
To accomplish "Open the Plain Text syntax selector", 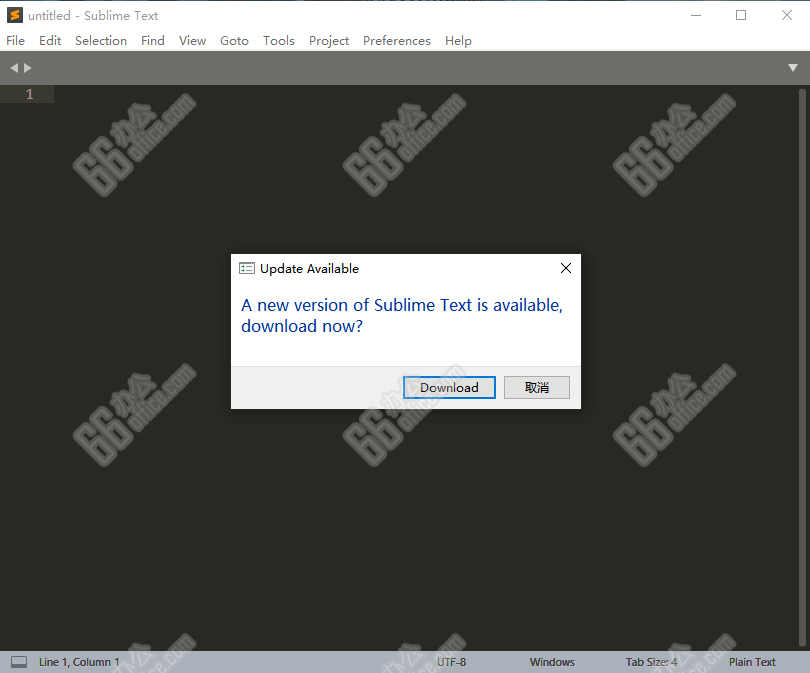I will click(752, 662).
